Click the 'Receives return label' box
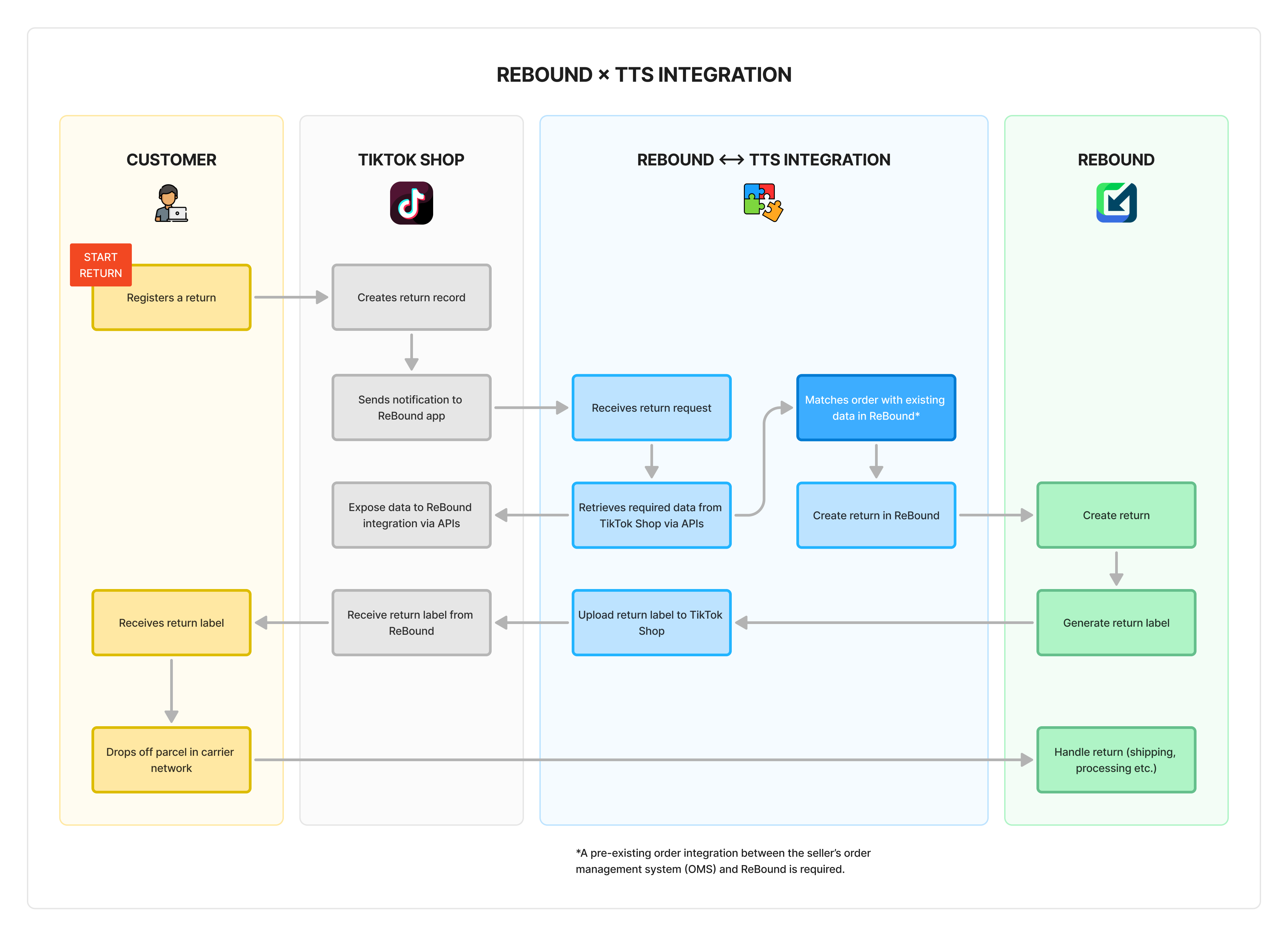This screenshot has height=936, width=1288. click(x=172, y=623)
